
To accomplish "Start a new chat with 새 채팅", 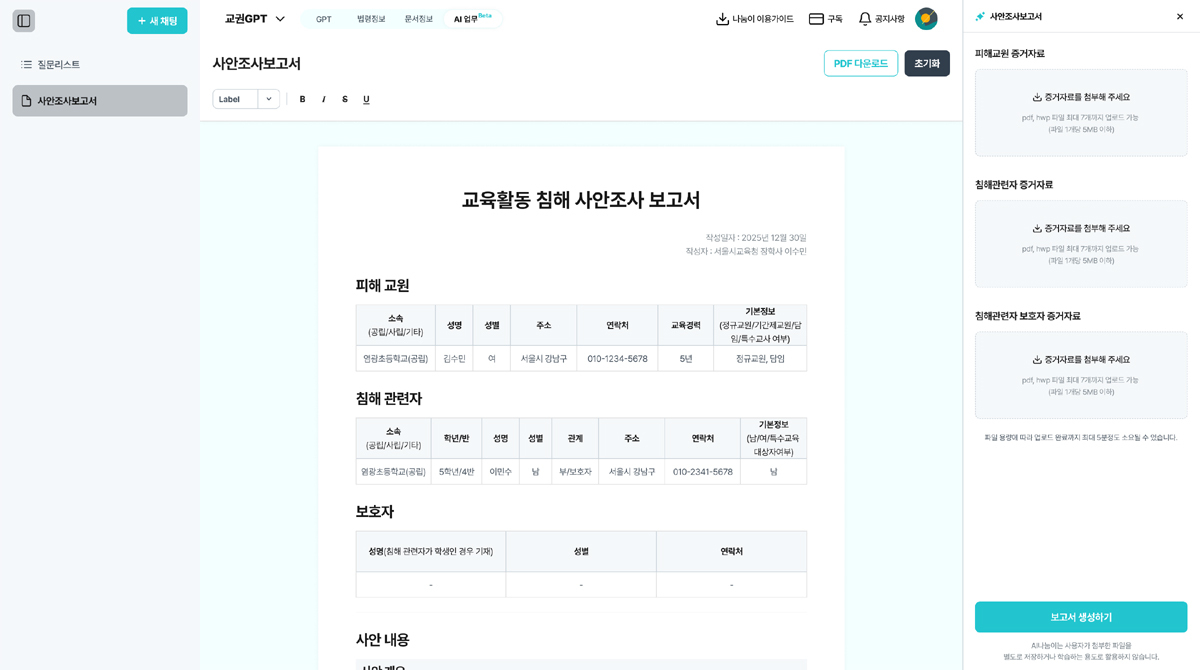I will (157, 20).
